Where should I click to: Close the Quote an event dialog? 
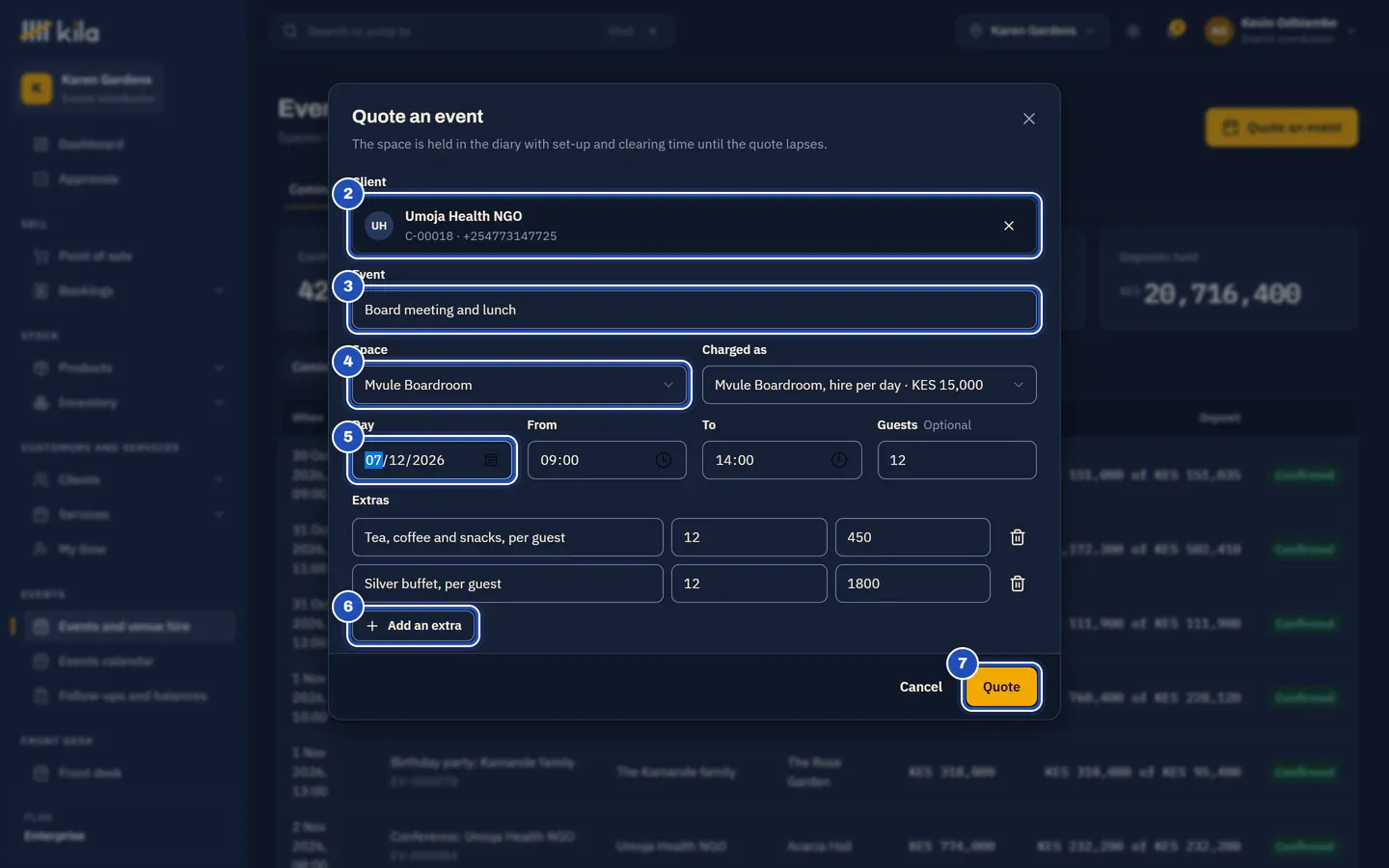point(1029,119)
